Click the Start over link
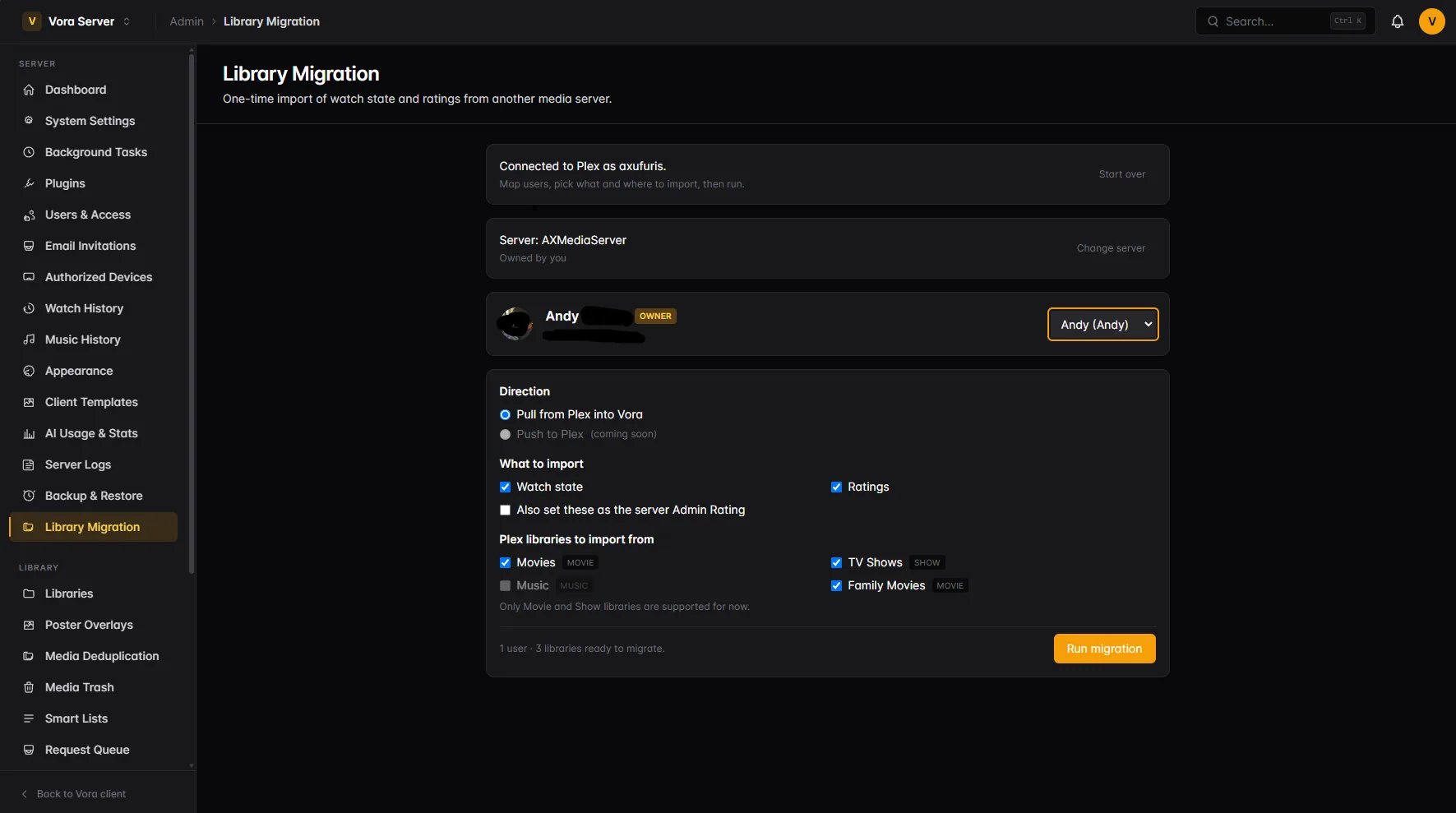1456x813 pixels. (x=1121, y=174)
